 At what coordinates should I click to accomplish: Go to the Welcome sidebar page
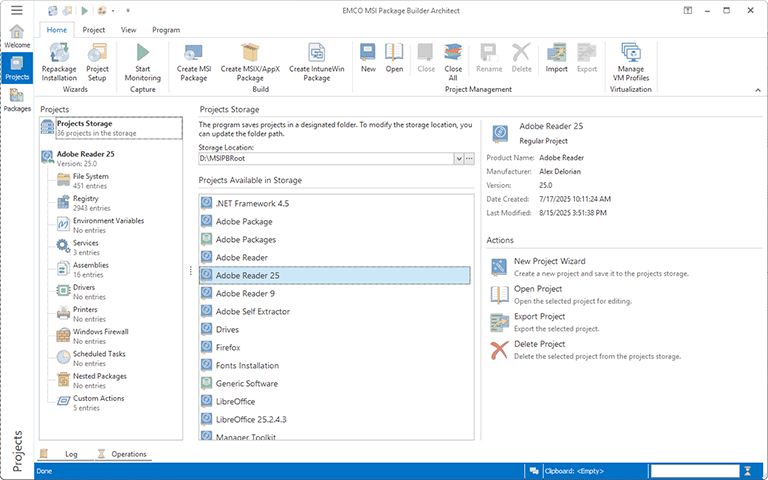click(x=17, y=36)
